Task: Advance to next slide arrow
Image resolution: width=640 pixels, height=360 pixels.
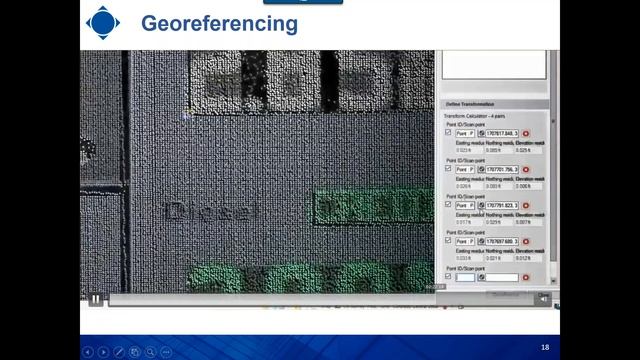Action: 103,352
